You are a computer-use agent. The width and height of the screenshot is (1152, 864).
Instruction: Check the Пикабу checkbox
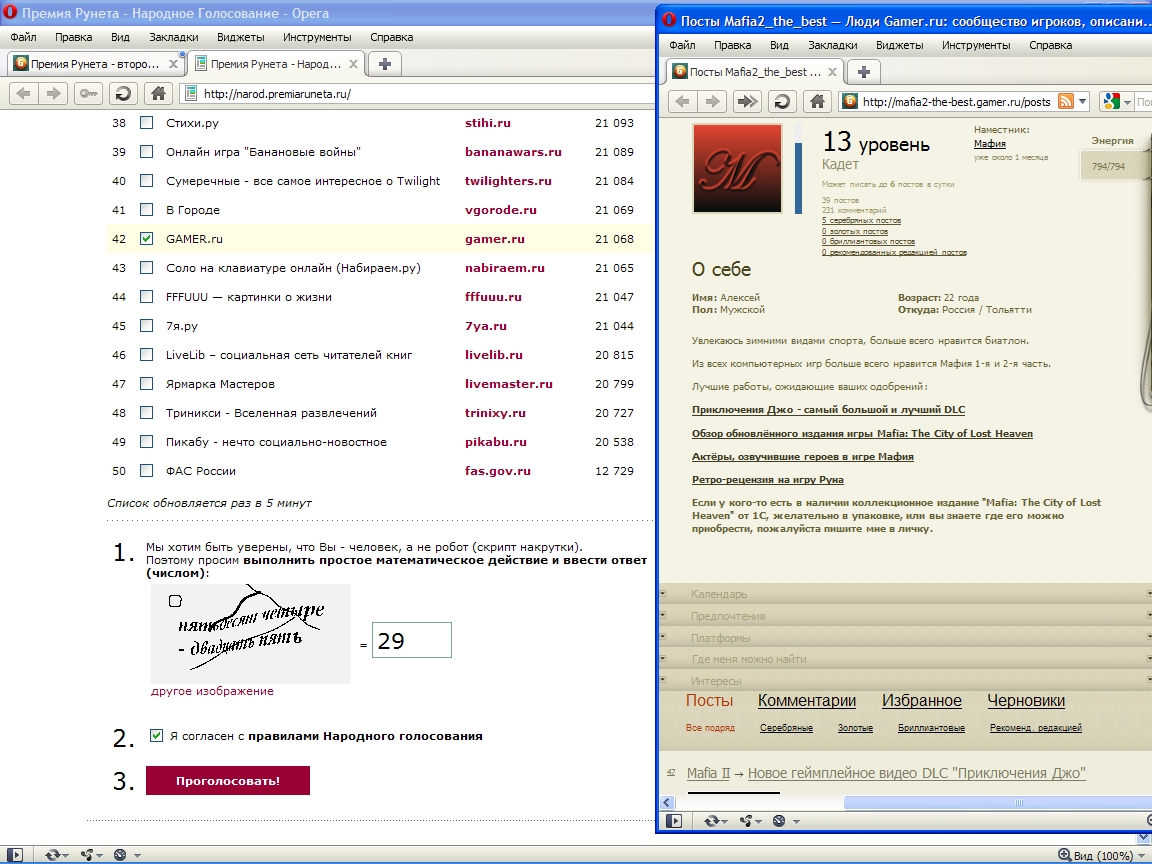click(147, 442)
